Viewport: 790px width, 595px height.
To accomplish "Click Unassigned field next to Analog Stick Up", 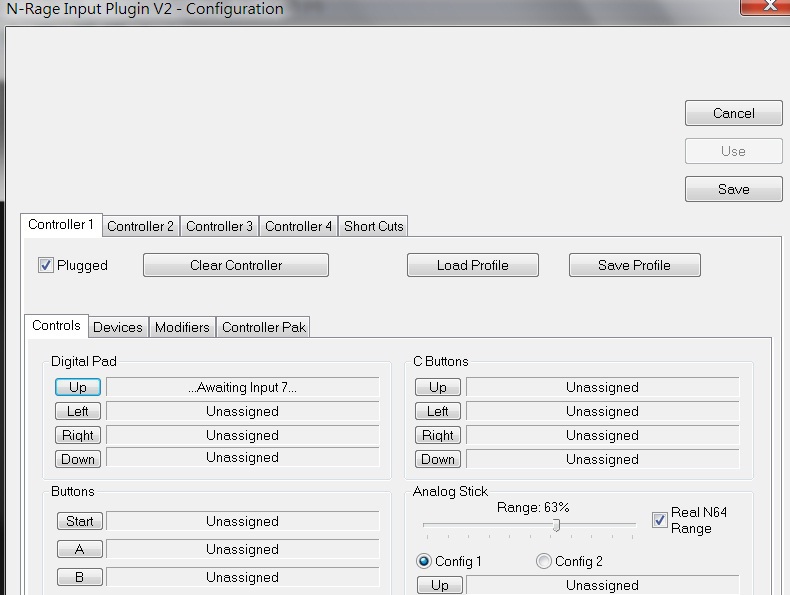I will pos(603,585).
